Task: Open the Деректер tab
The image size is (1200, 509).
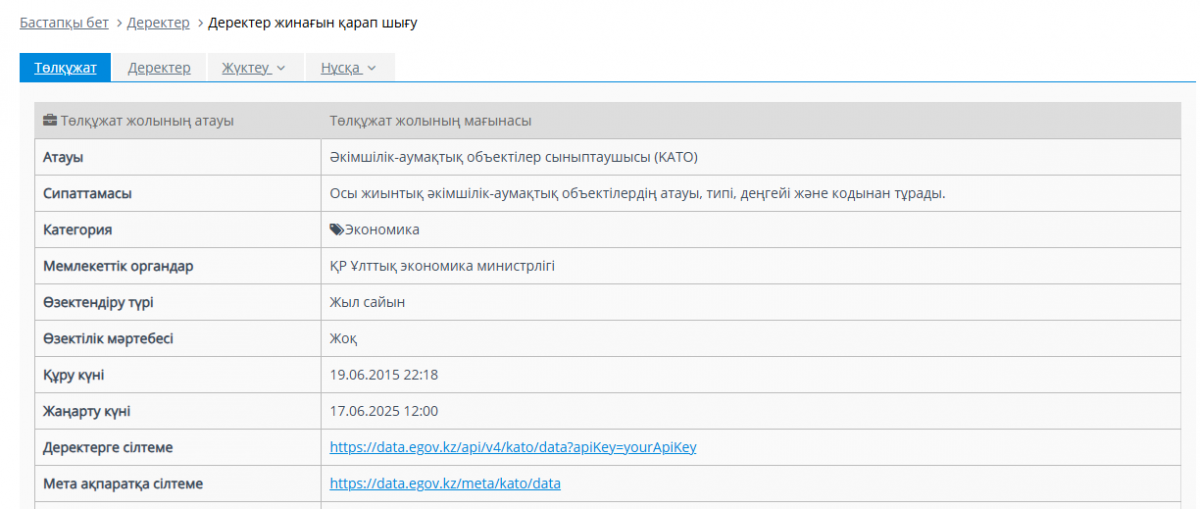Action: 159,68
